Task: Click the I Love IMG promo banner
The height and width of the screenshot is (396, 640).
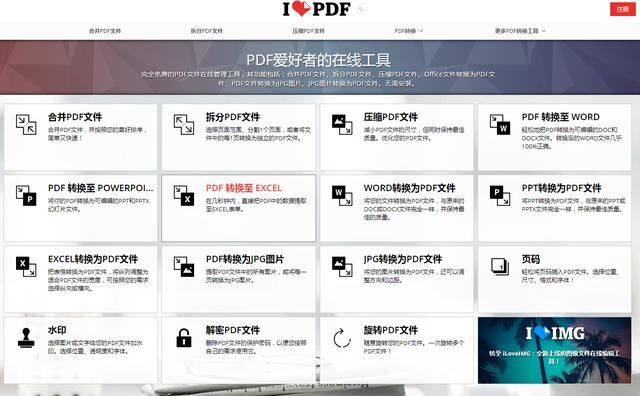Action: pos(554,350)
